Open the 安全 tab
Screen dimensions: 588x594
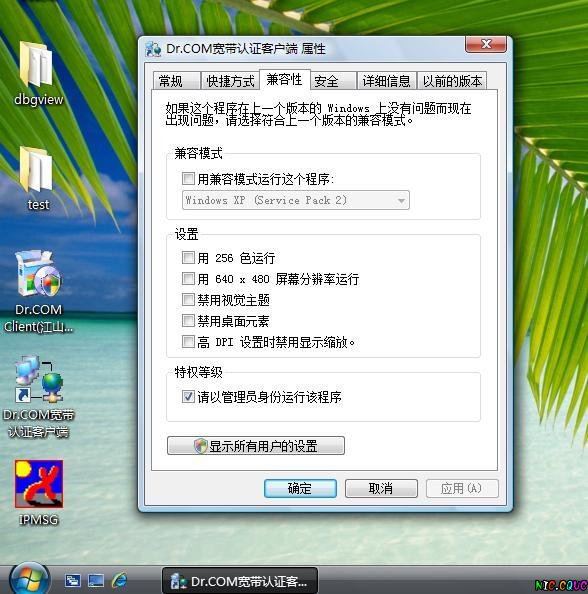point(333,81)
